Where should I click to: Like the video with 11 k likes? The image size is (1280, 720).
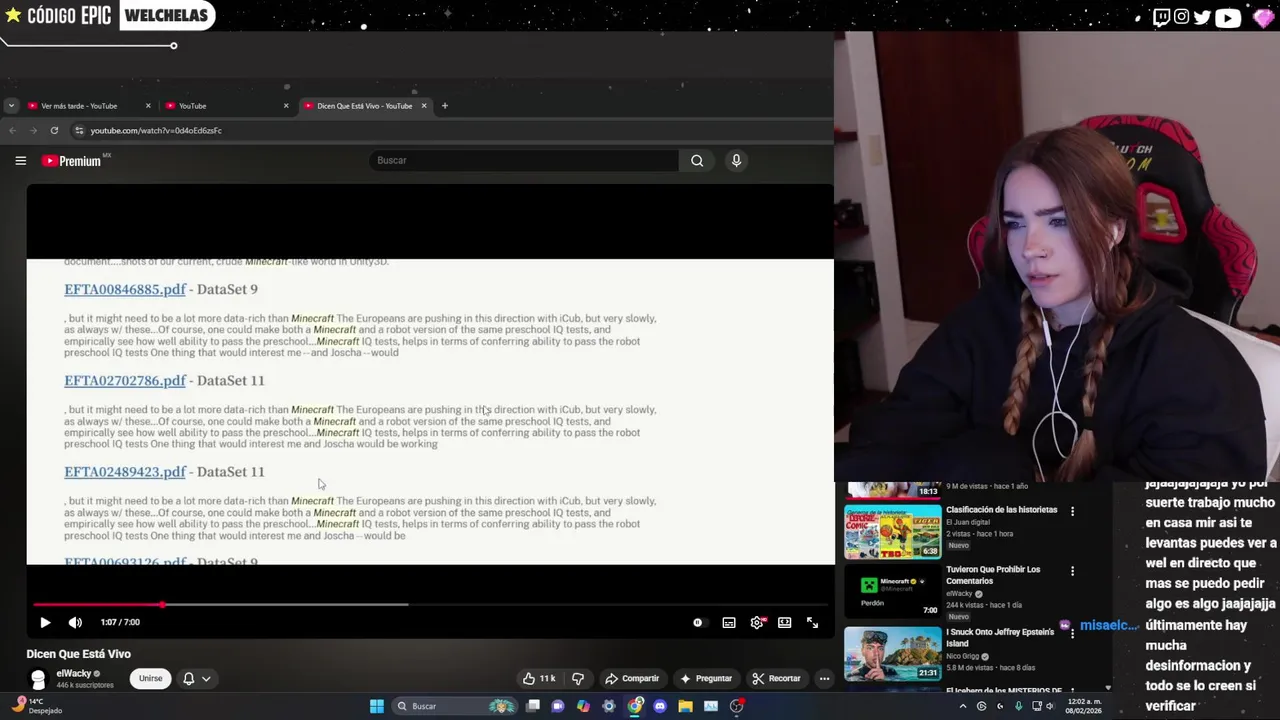click(539, 678)
